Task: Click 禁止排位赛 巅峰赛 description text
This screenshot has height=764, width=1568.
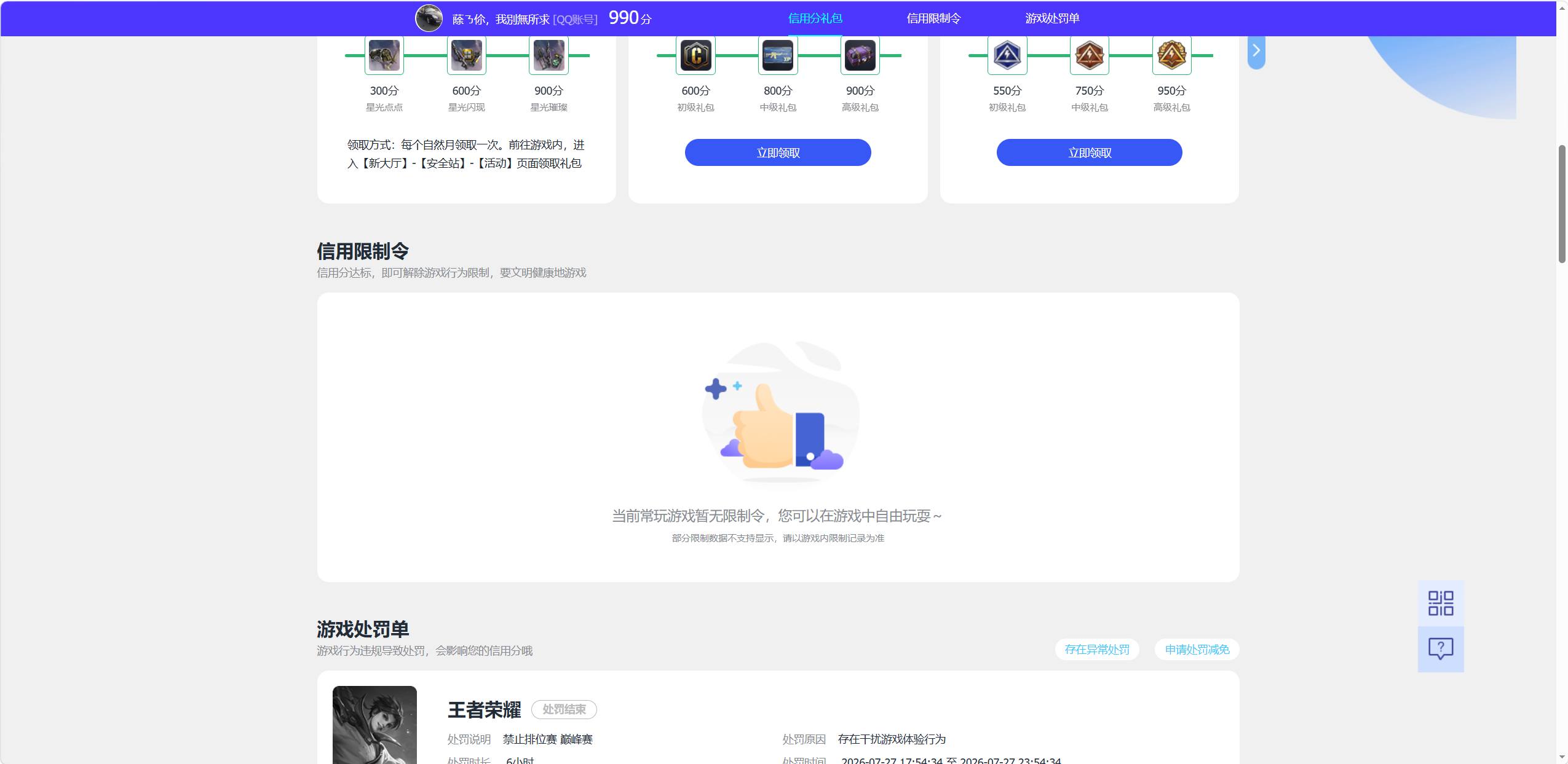Action: tap(547, 739)
